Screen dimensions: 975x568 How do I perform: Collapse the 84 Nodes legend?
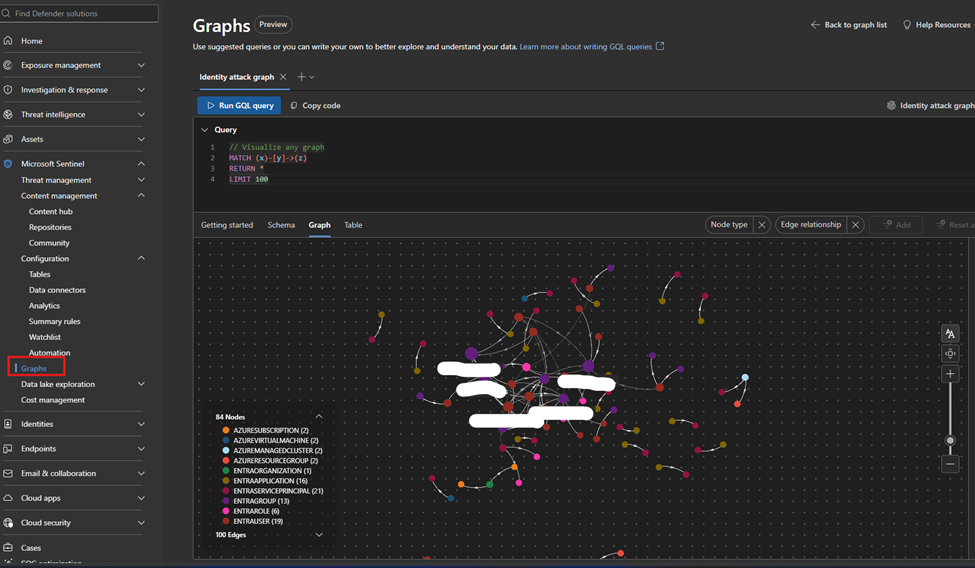click(x=319, y=416)
